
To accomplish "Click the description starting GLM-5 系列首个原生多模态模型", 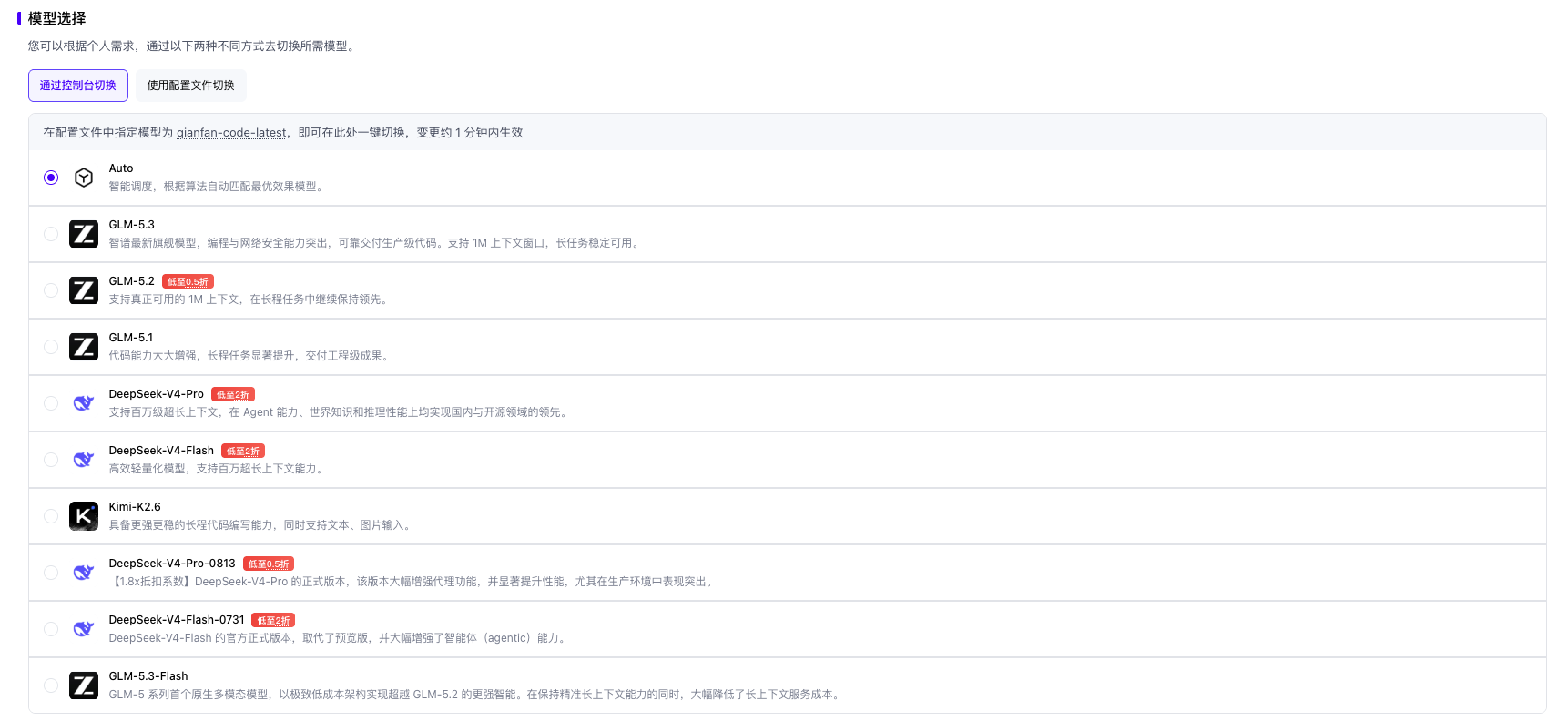I will pos(476,695).
